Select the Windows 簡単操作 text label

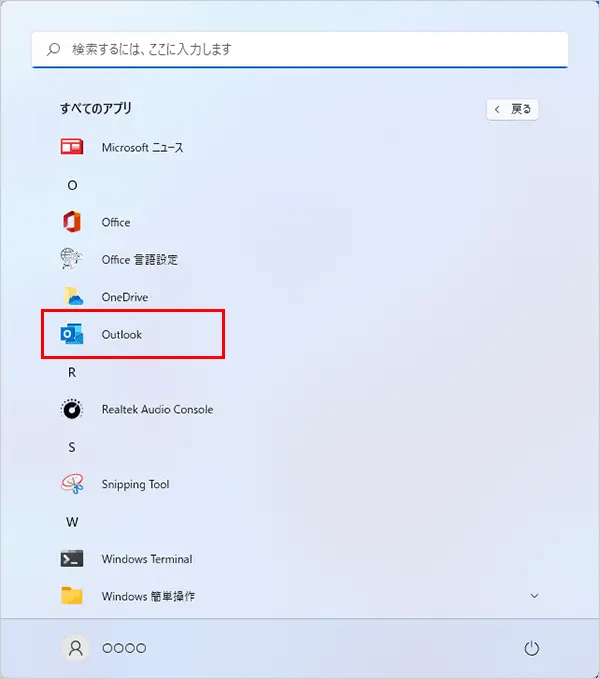(x=148, y=596)
